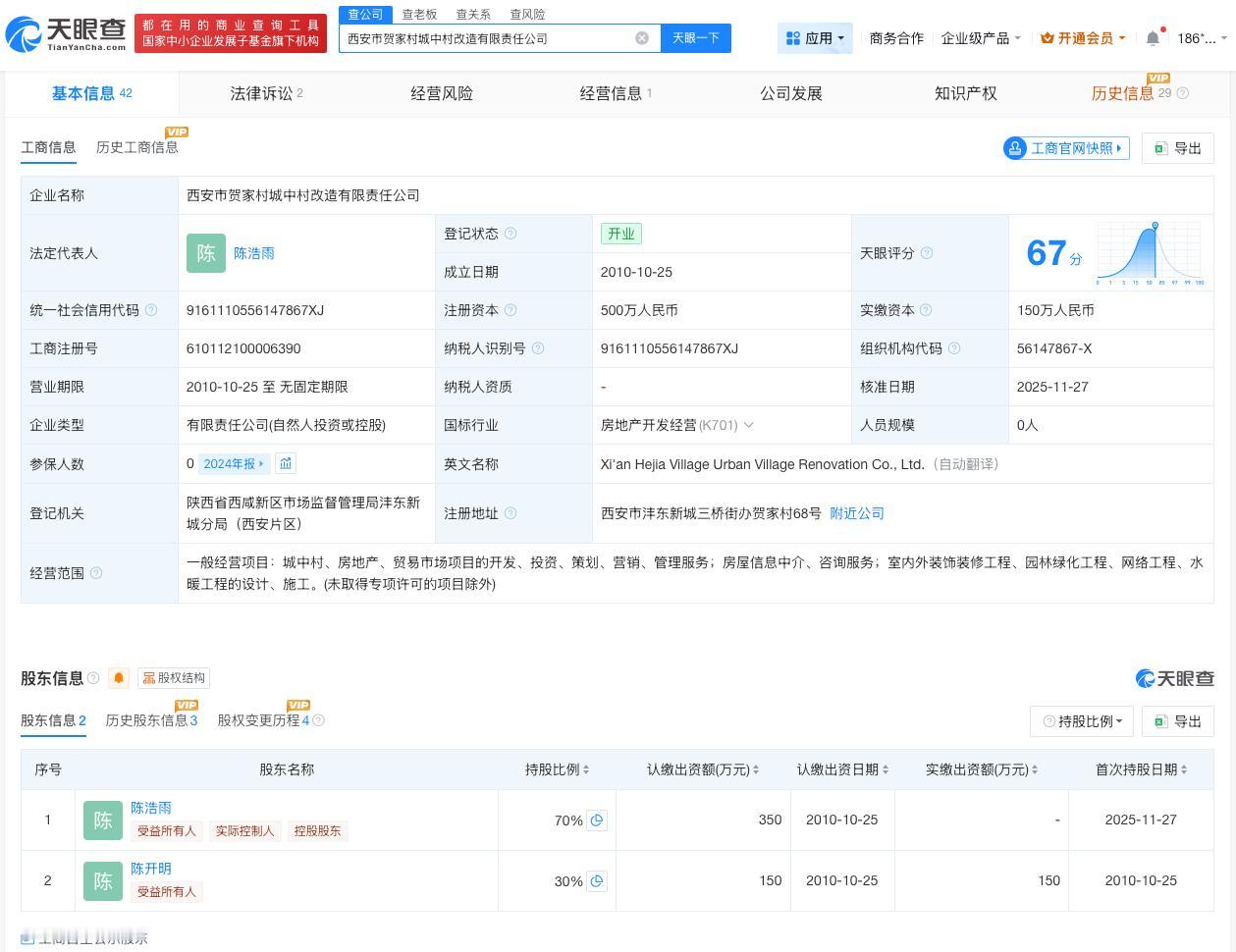Open shareholder 陈开明's name link
The width and height of the screenshot is (1236, 952).
151,869
